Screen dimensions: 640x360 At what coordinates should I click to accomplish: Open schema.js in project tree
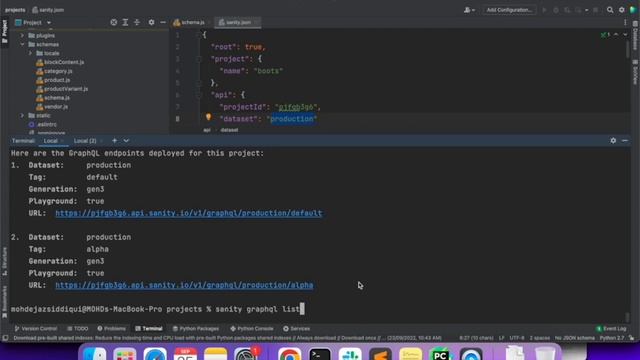(x=53, y=98)
